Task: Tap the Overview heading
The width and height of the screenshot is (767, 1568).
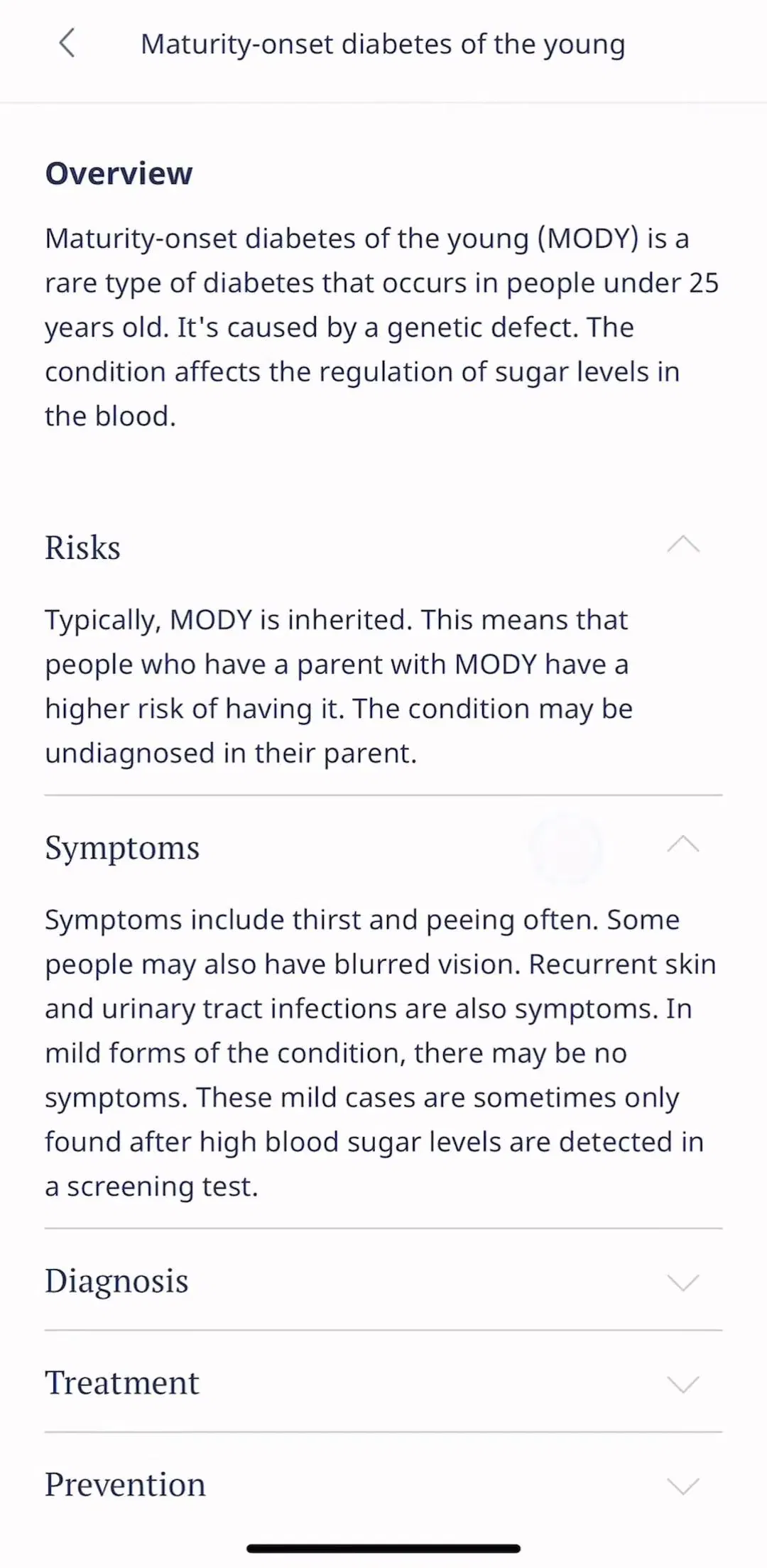Action: pos(119,173)
